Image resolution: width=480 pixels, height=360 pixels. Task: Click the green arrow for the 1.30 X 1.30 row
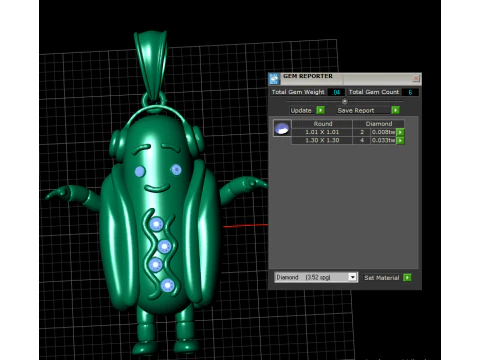point(400,140)
